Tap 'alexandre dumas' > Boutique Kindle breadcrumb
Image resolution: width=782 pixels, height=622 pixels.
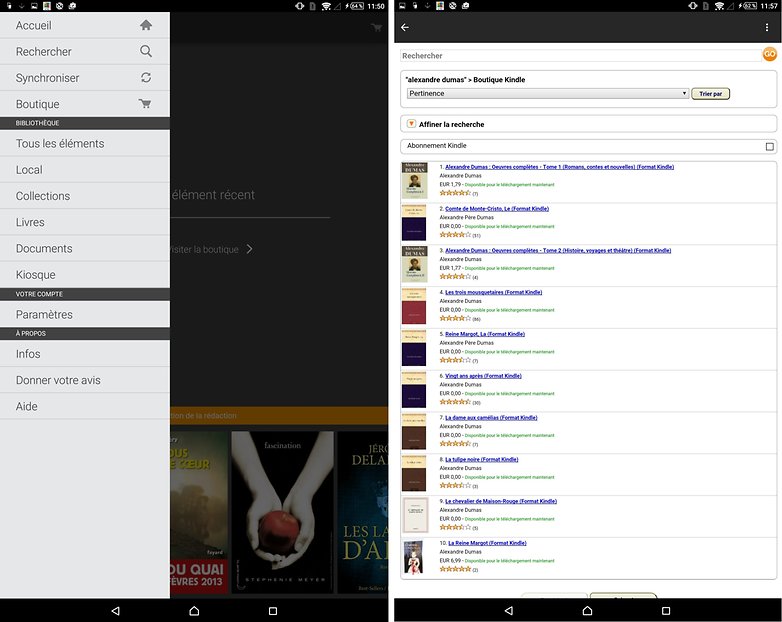tap(465, 80)
